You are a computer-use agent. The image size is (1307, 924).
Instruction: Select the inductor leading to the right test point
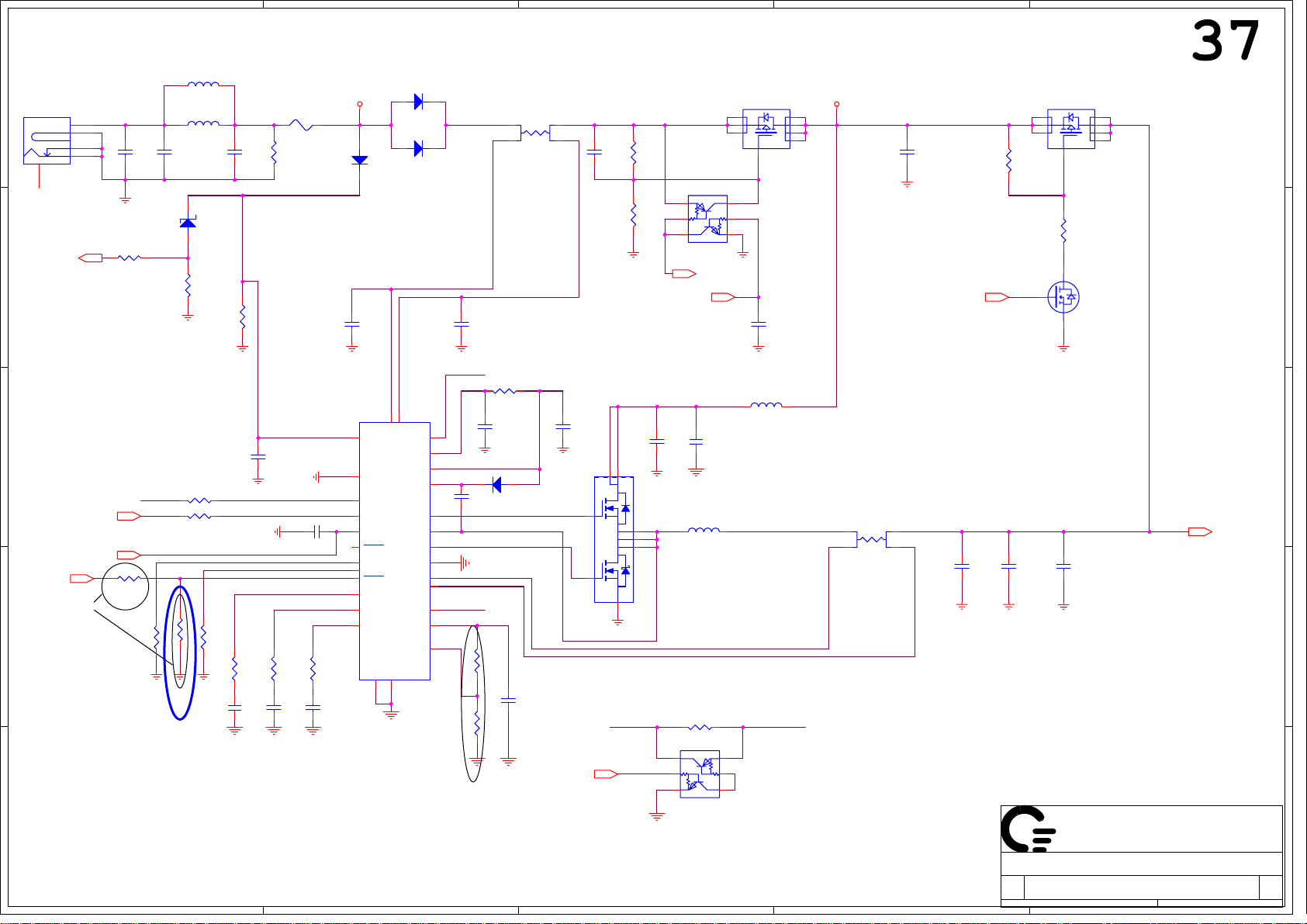(766, 404)
